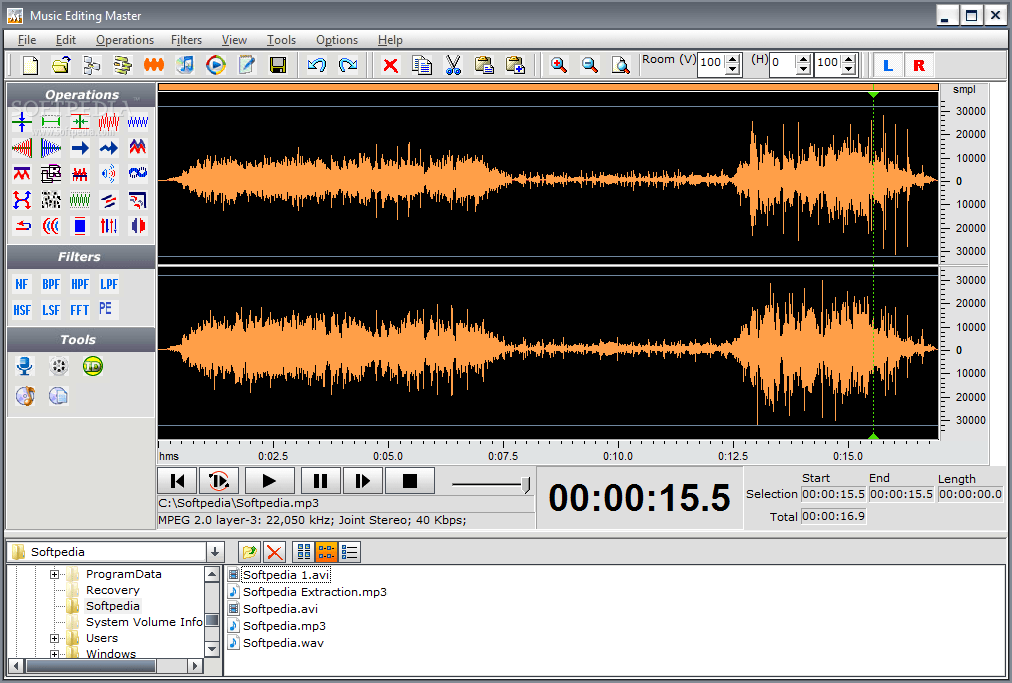This screenshot has width=1012, height=683.
Task: Toggle the L left channel button
Action: 887,64
